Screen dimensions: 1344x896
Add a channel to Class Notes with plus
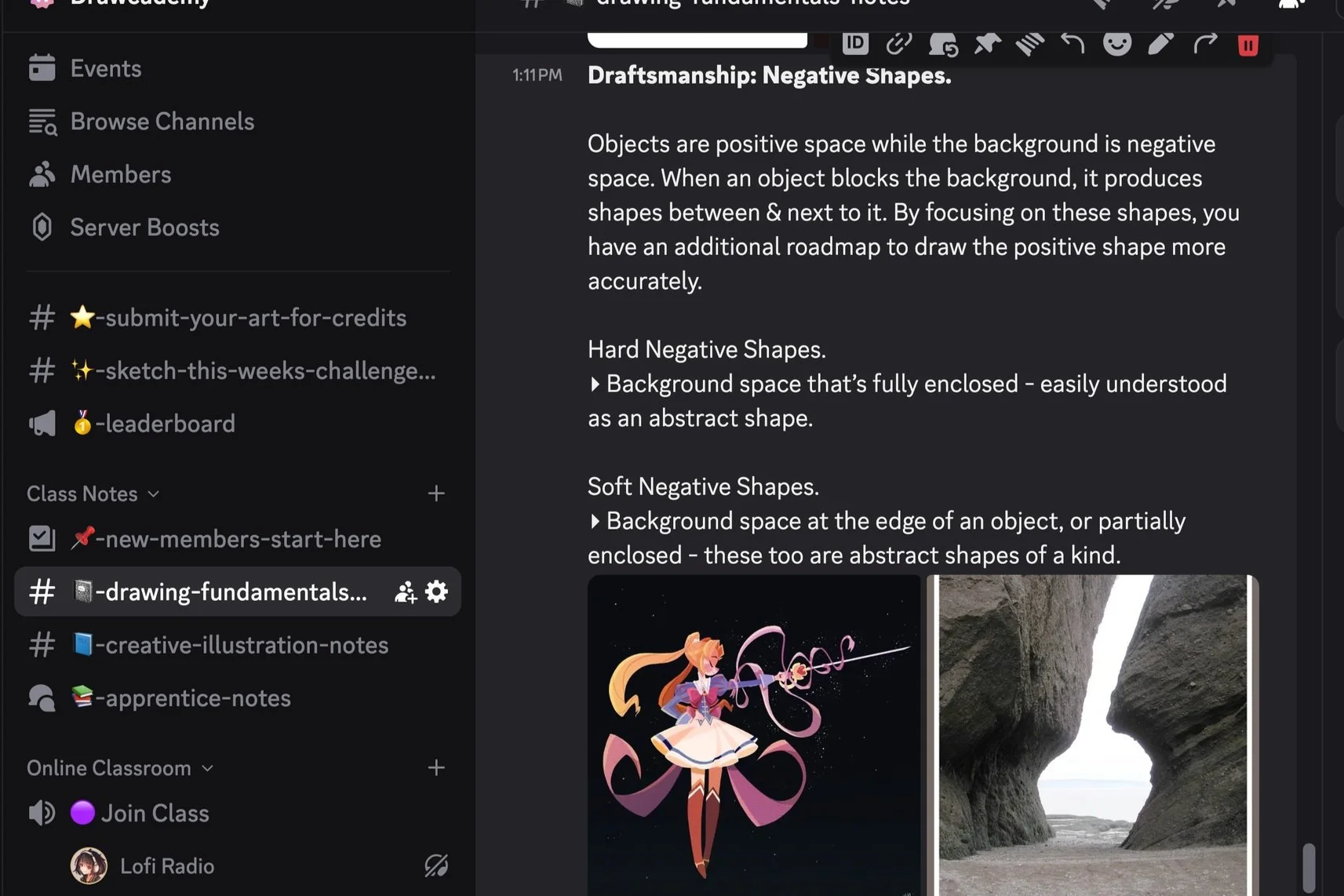click(436, 494)
